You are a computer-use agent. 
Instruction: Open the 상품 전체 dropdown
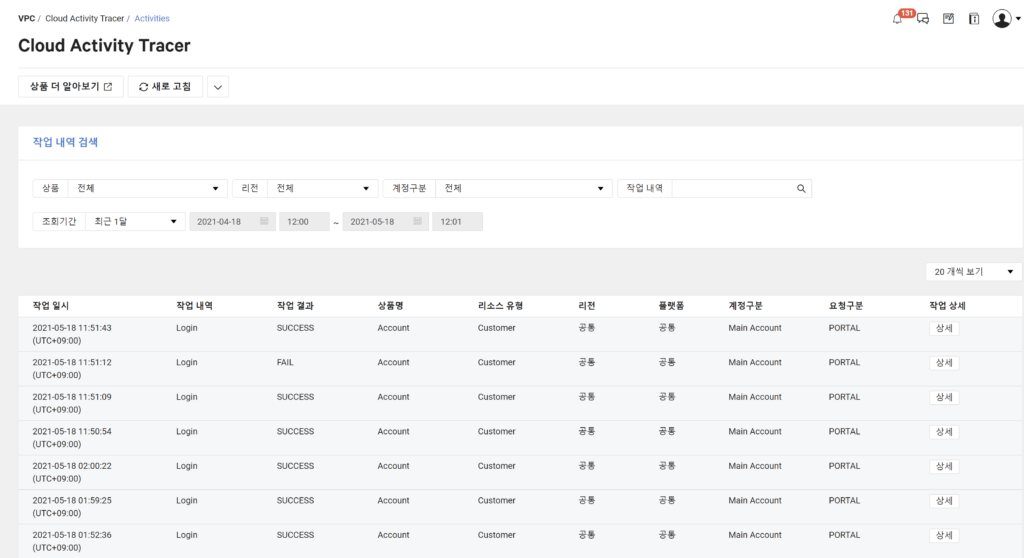tap(148, 188)
